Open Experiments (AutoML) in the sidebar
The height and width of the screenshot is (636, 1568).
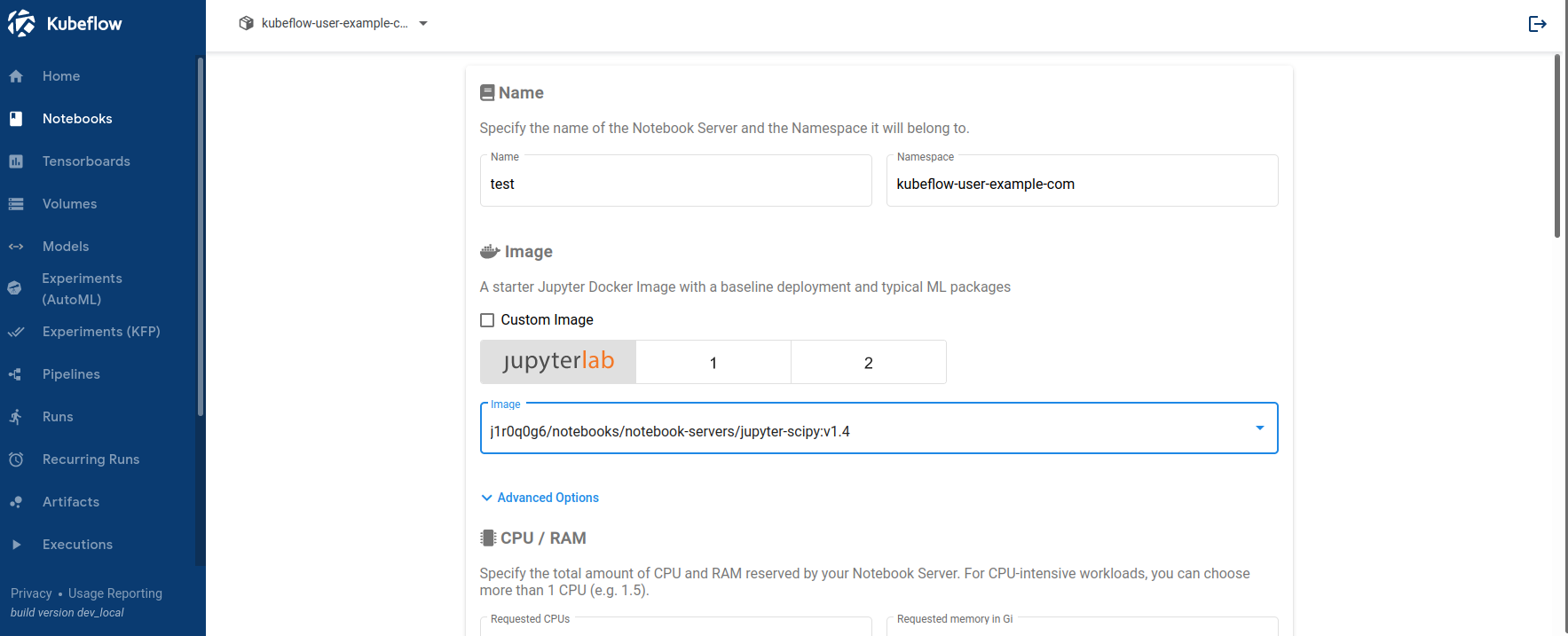82,289
